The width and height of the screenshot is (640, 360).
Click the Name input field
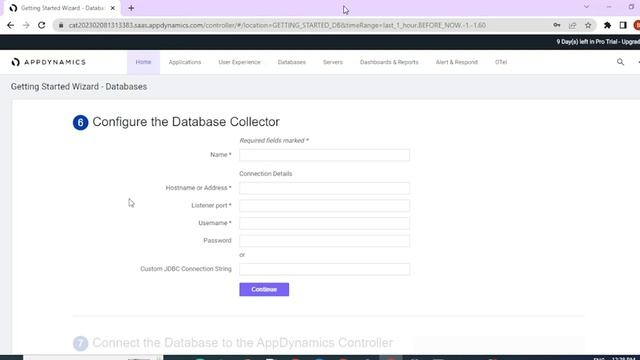(x=324, y=155)
